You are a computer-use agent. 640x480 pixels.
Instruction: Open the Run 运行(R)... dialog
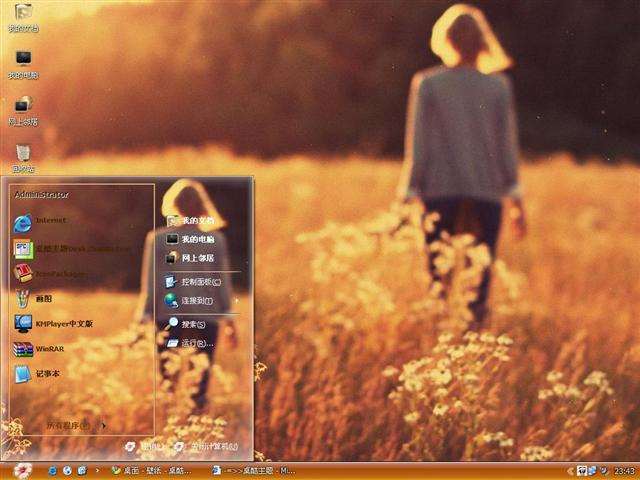(x=190, y=343)
